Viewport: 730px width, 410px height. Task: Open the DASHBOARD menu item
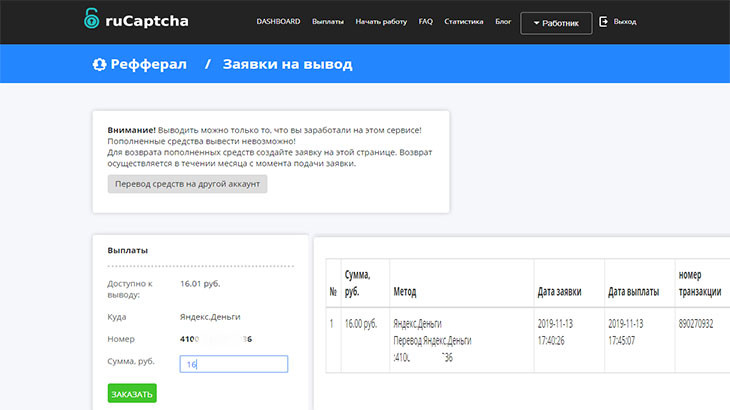[278, 21]
